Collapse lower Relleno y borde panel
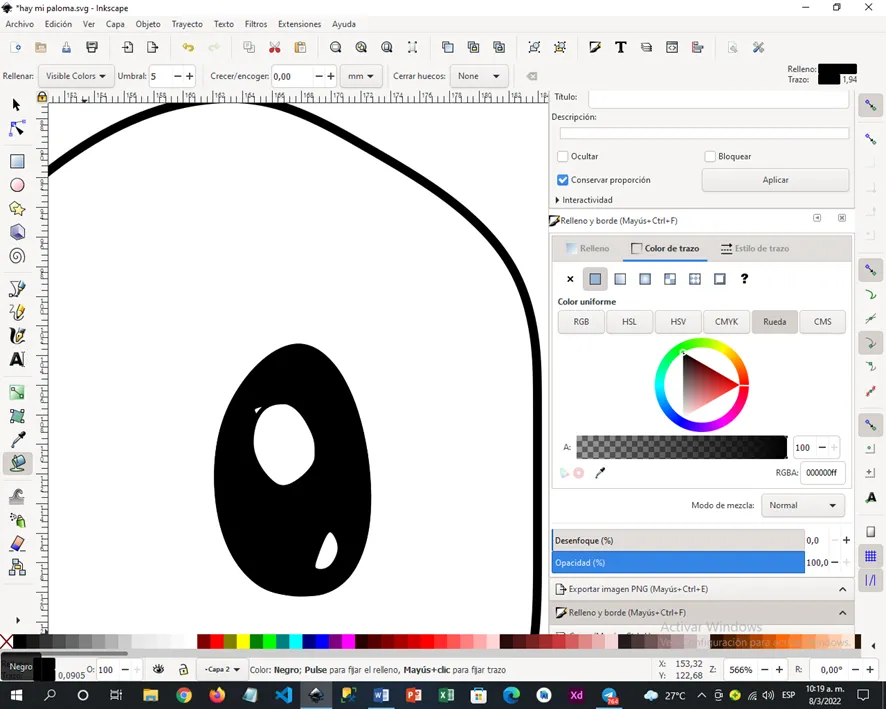Image resolution: width=886 pixels, height=709 pixels. (842, 613)
